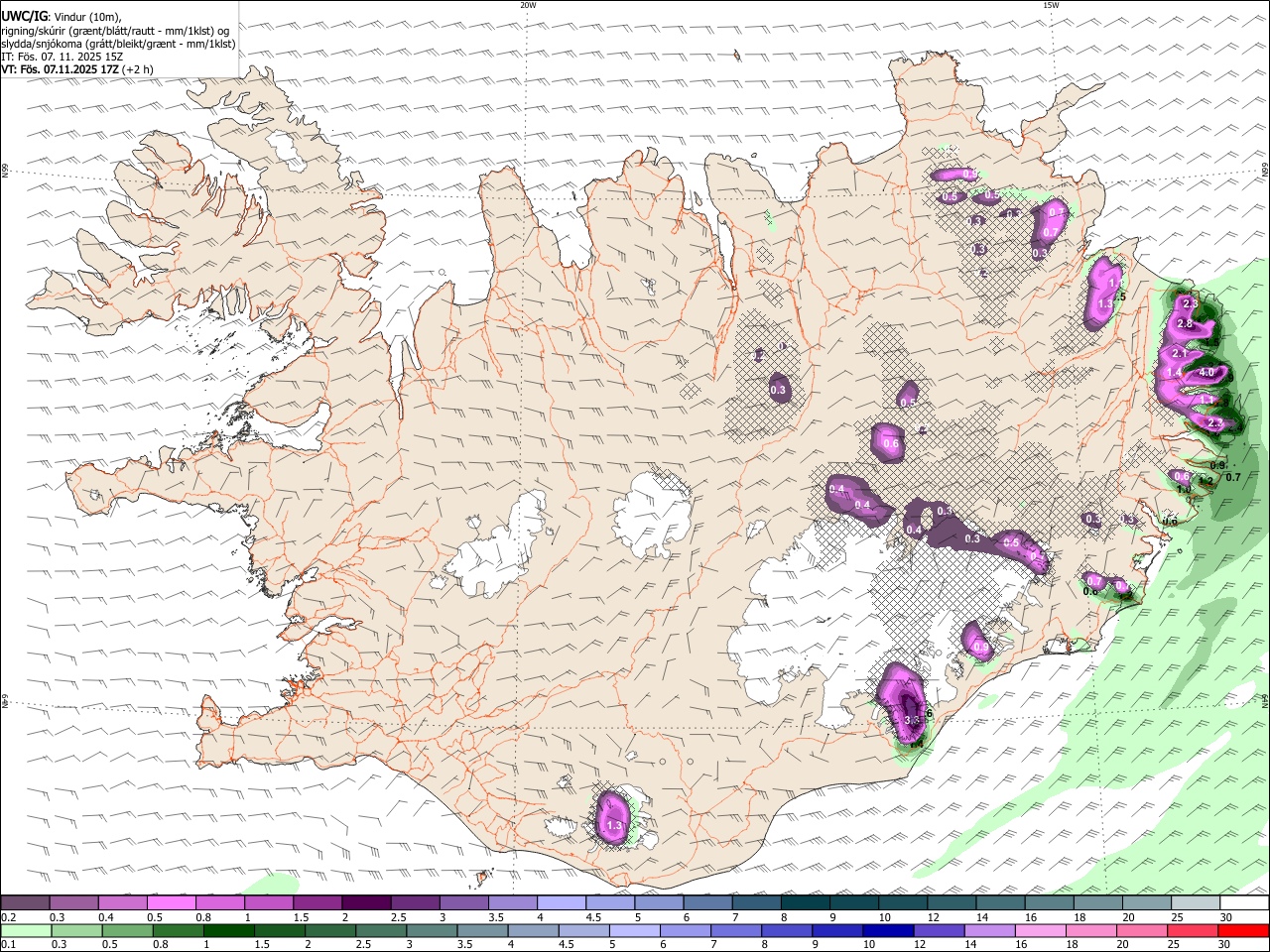1270x952 pixels.
Task: Click the "UWC/IG" title text
Action: coord(24,17)
